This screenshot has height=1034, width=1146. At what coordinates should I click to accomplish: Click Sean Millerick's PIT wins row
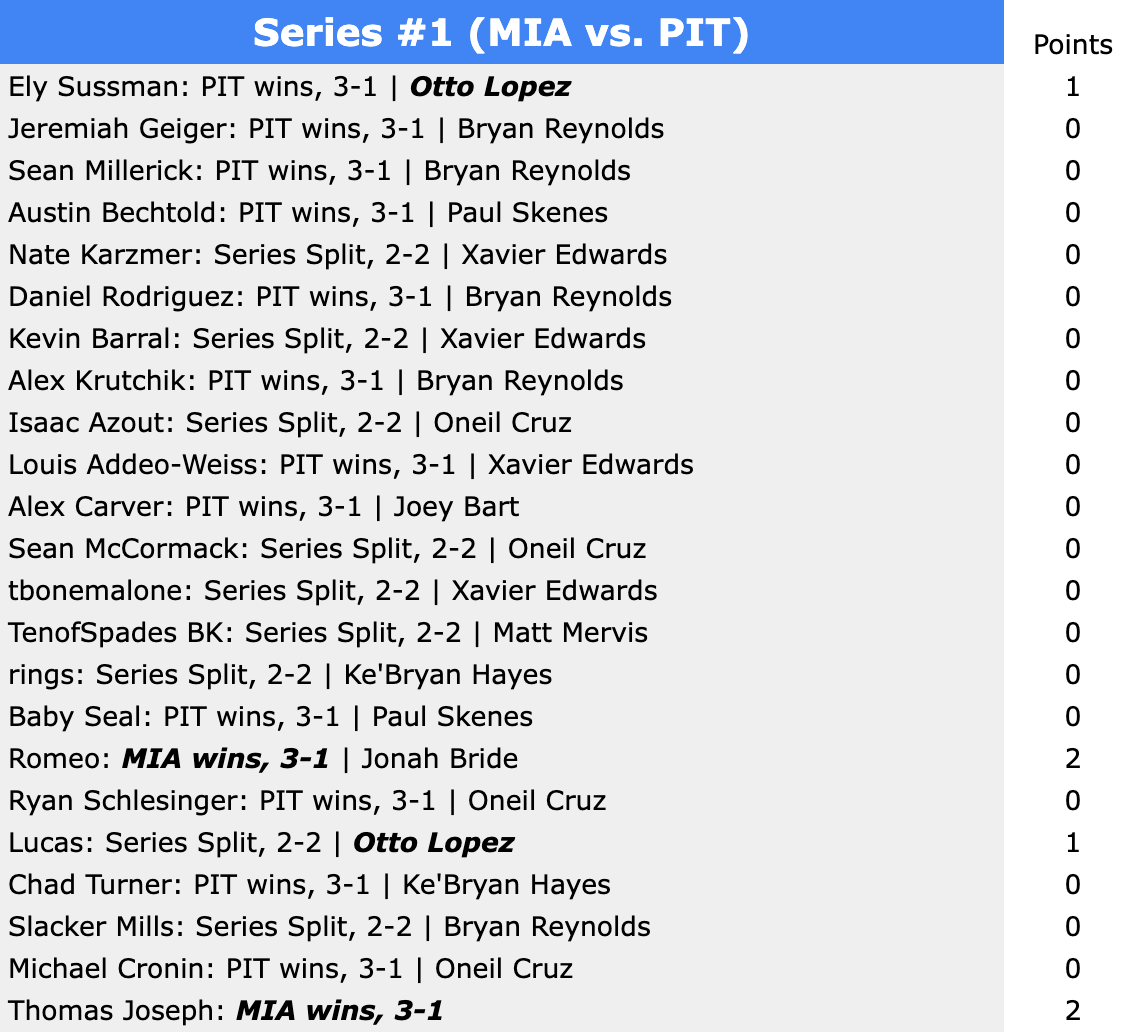pos(319,171)
